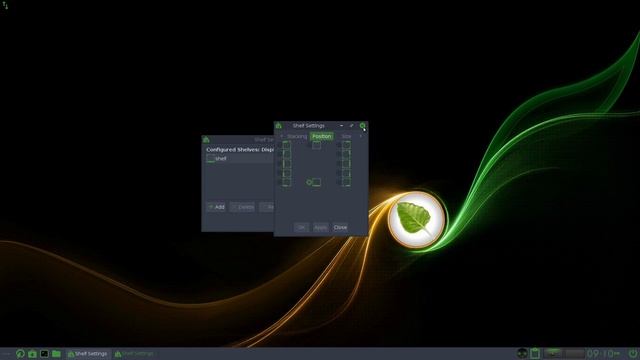The height and width of the screenshot is (360, 640).
Task: Click Close in the front Shelf Settings
Action: (x=340, y=227)
